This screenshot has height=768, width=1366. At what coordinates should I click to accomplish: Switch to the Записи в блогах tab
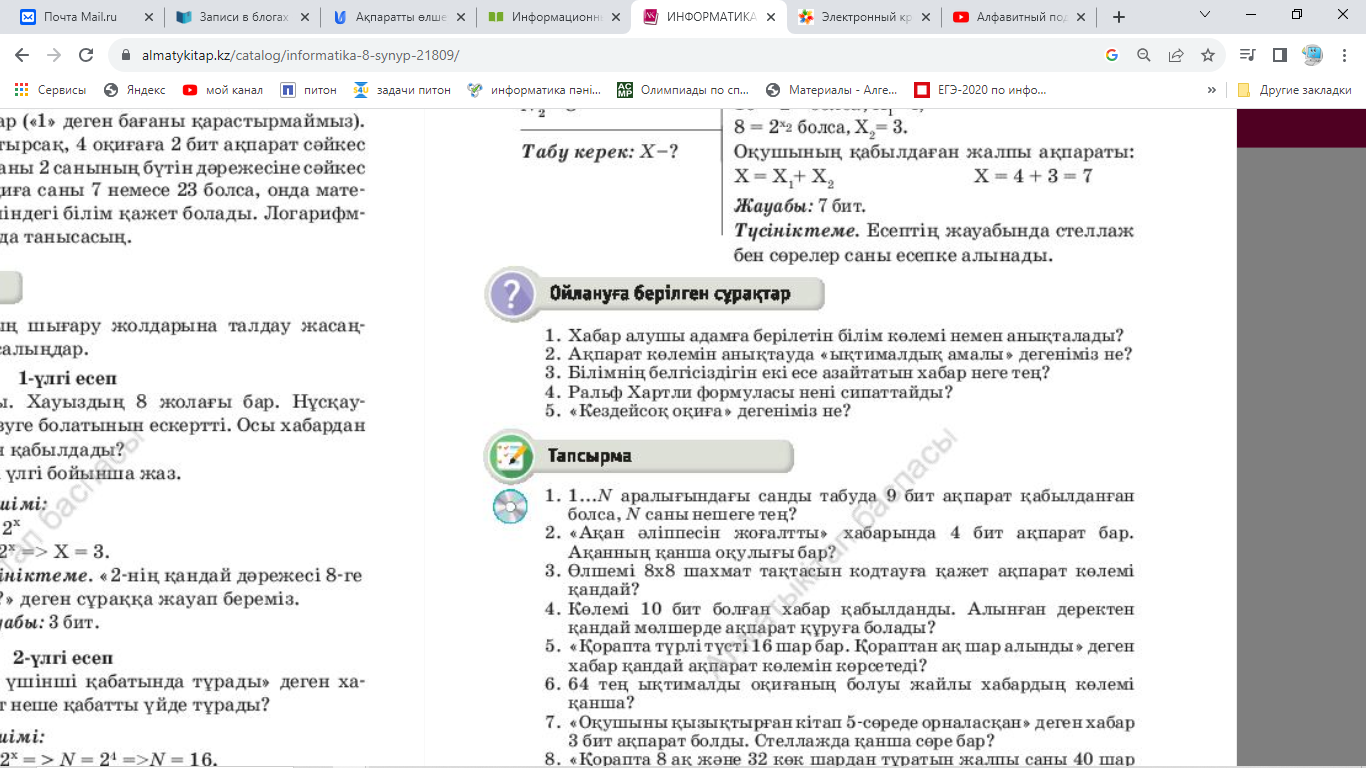tap(231, 17)
